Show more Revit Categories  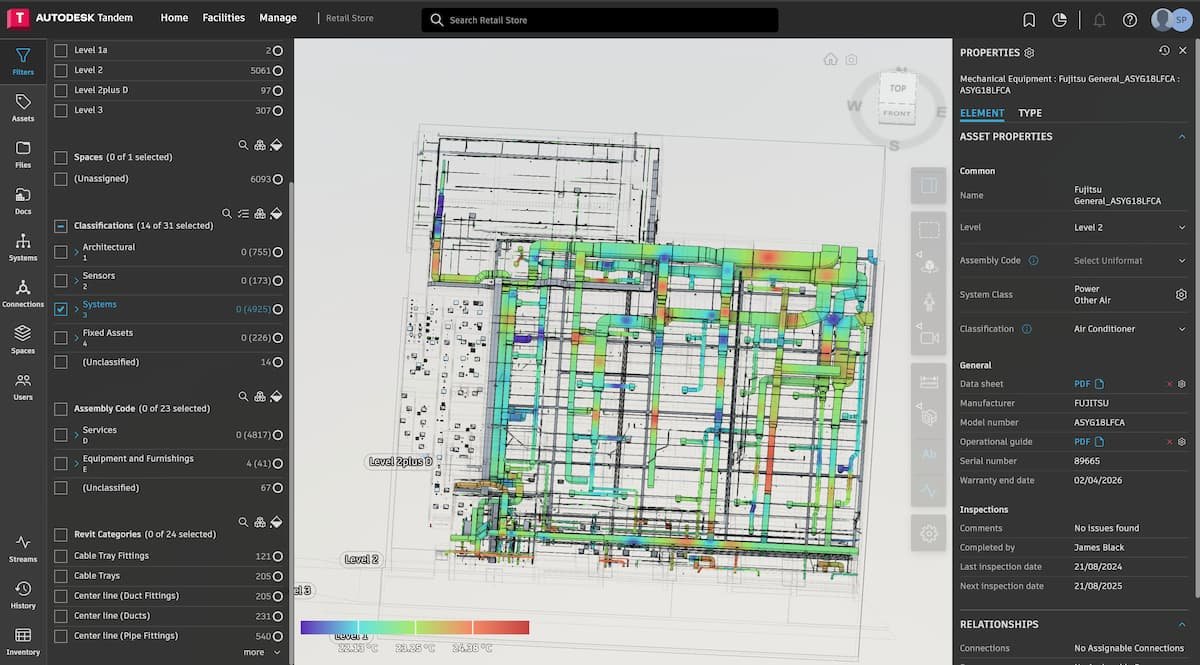pyautogui.click(x=261, y=652)
